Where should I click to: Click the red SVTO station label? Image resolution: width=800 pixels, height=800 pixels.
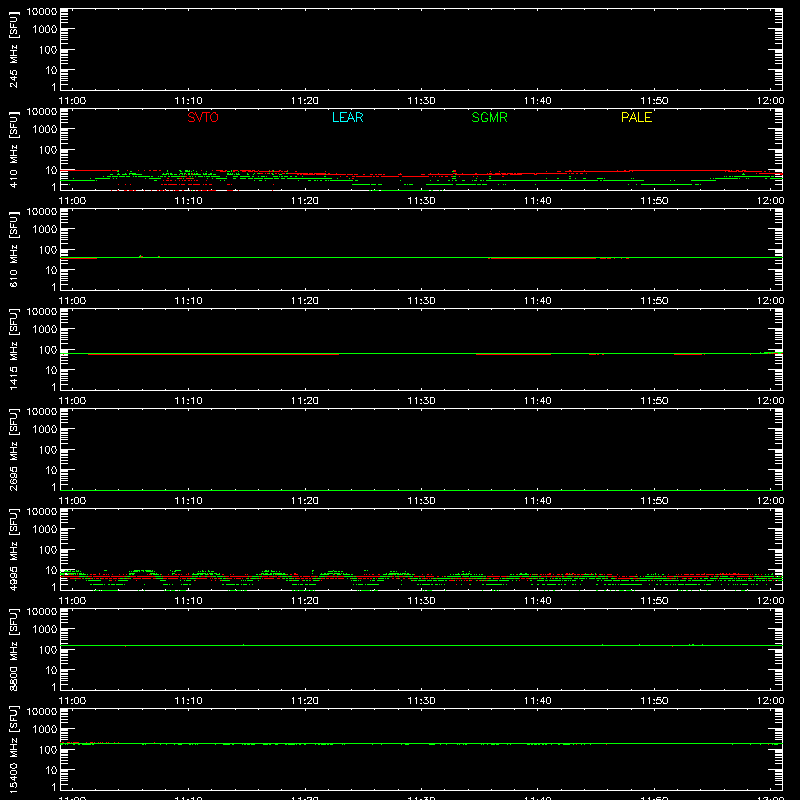pyautogui.click(x=203, y=117)
